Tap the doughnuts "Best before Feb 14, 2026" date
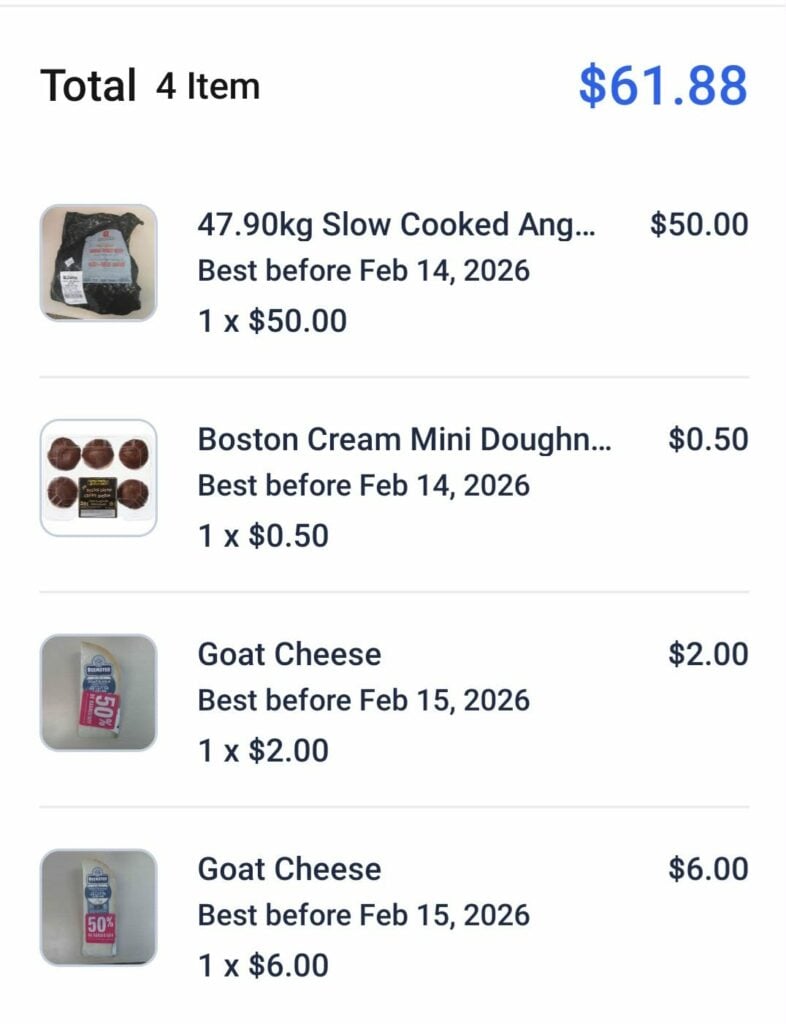Image resolution: width=786 pixels, height=1024 pixels. 363,486
